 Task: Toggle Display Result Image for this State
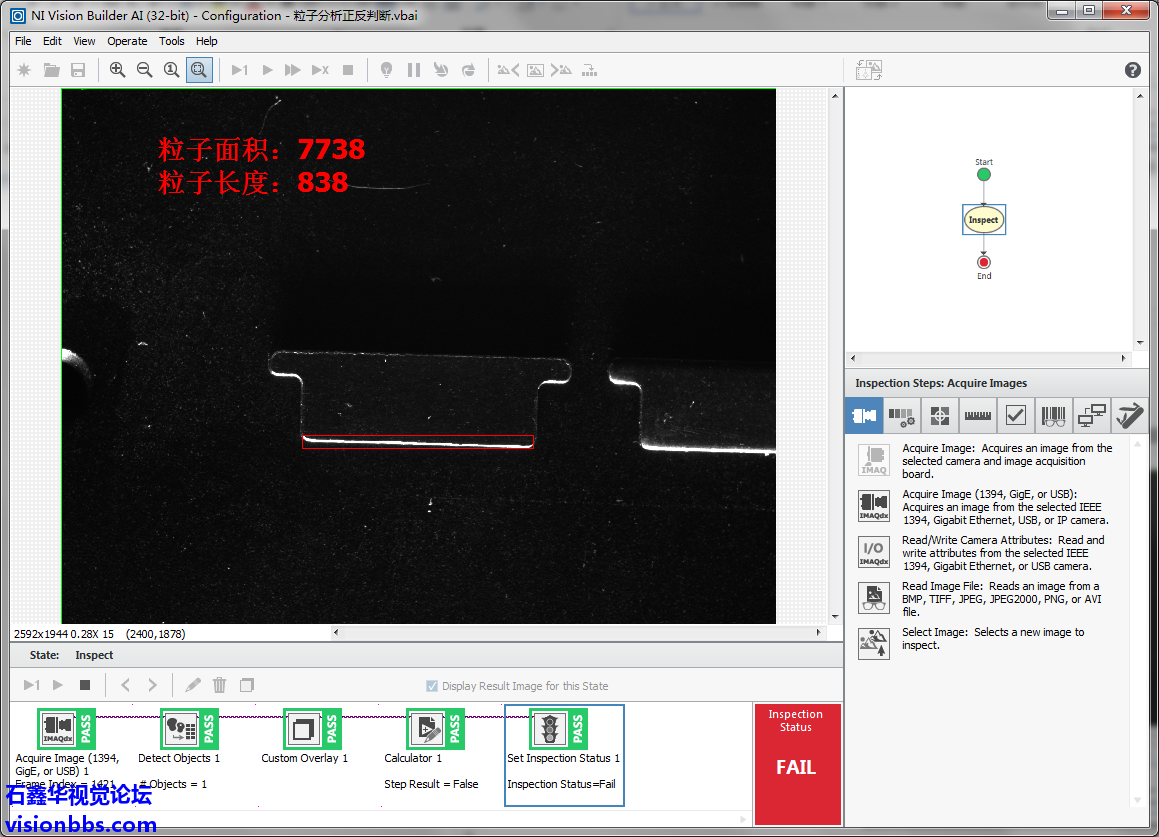(x=432, y=686)
